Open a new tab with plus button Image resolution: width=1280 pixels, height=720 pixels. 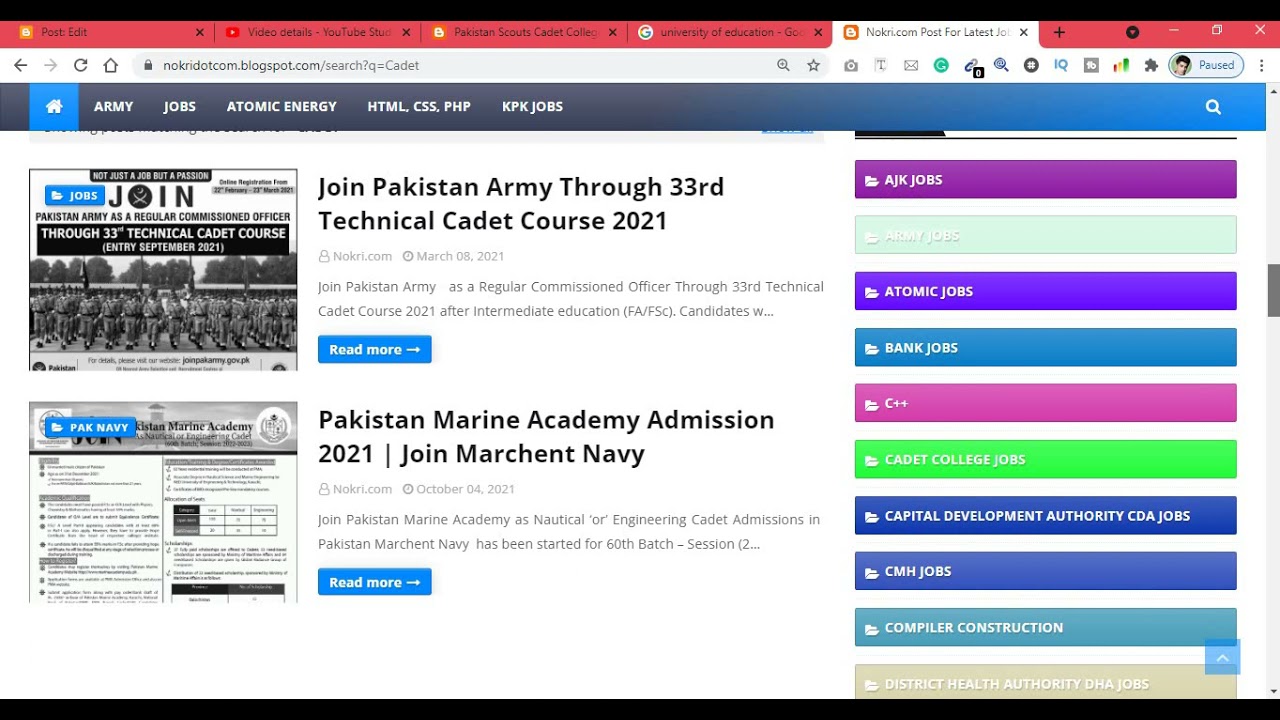tap(1059, 32)
